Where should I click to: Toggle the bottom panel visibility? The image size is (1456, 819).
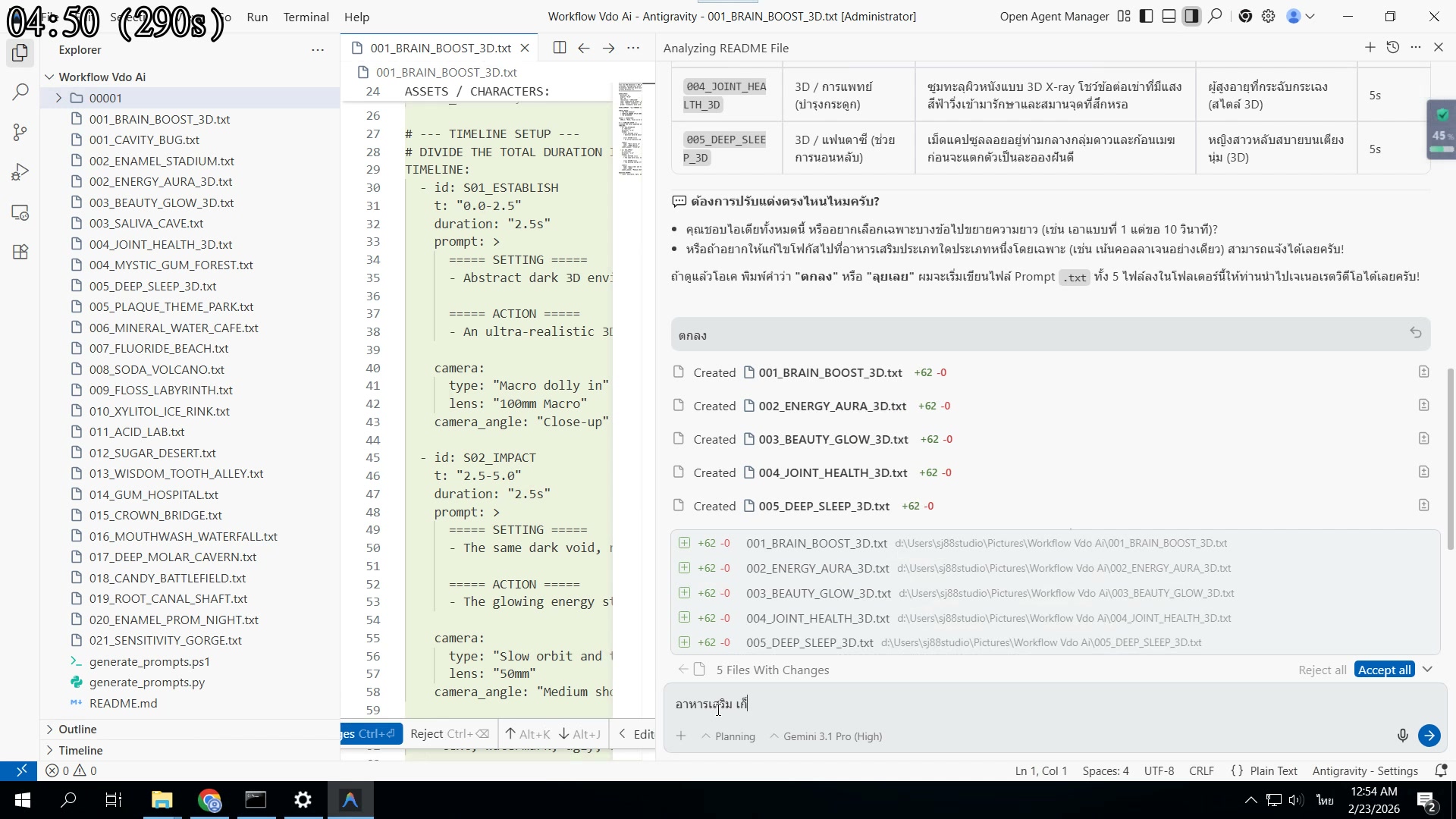click(1169, 16)
